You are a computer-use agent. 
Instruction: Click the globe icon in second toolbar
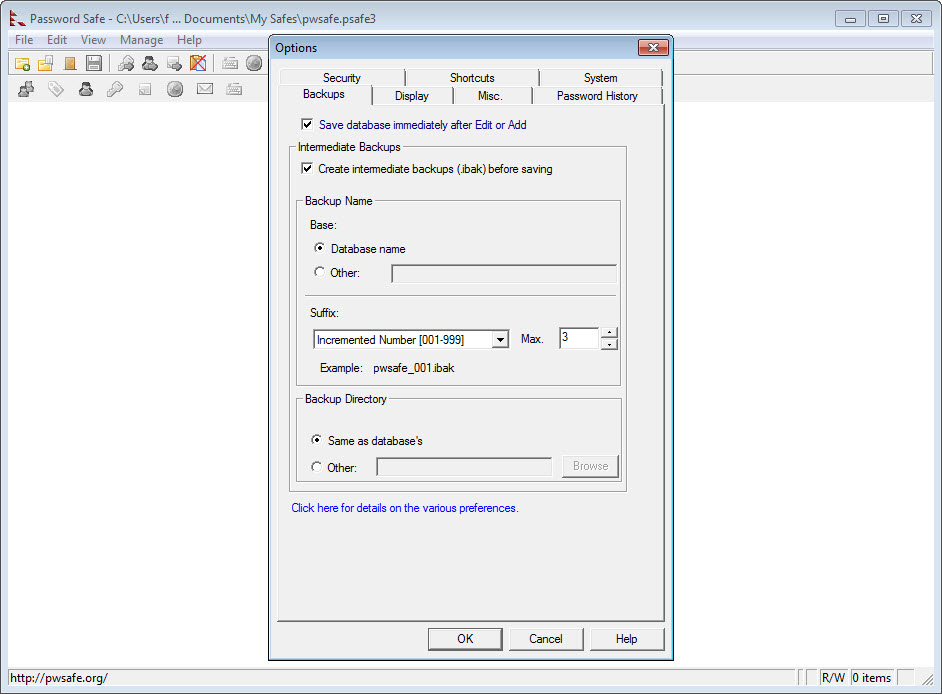pyautogui.click(x=175, y=90)
